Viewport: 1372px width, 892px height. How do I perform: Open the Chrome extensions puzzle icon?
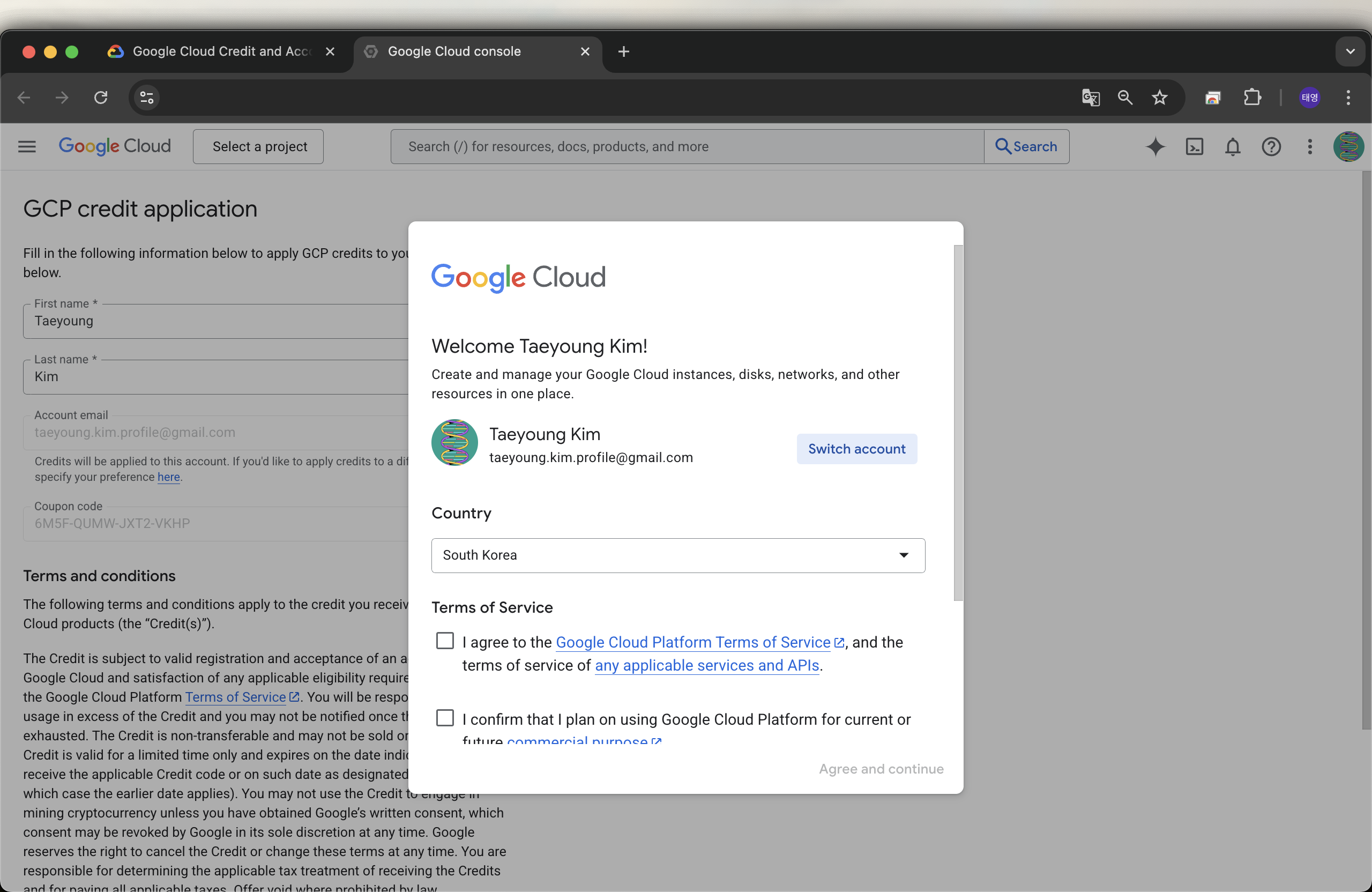click(x=1252, y=98)
